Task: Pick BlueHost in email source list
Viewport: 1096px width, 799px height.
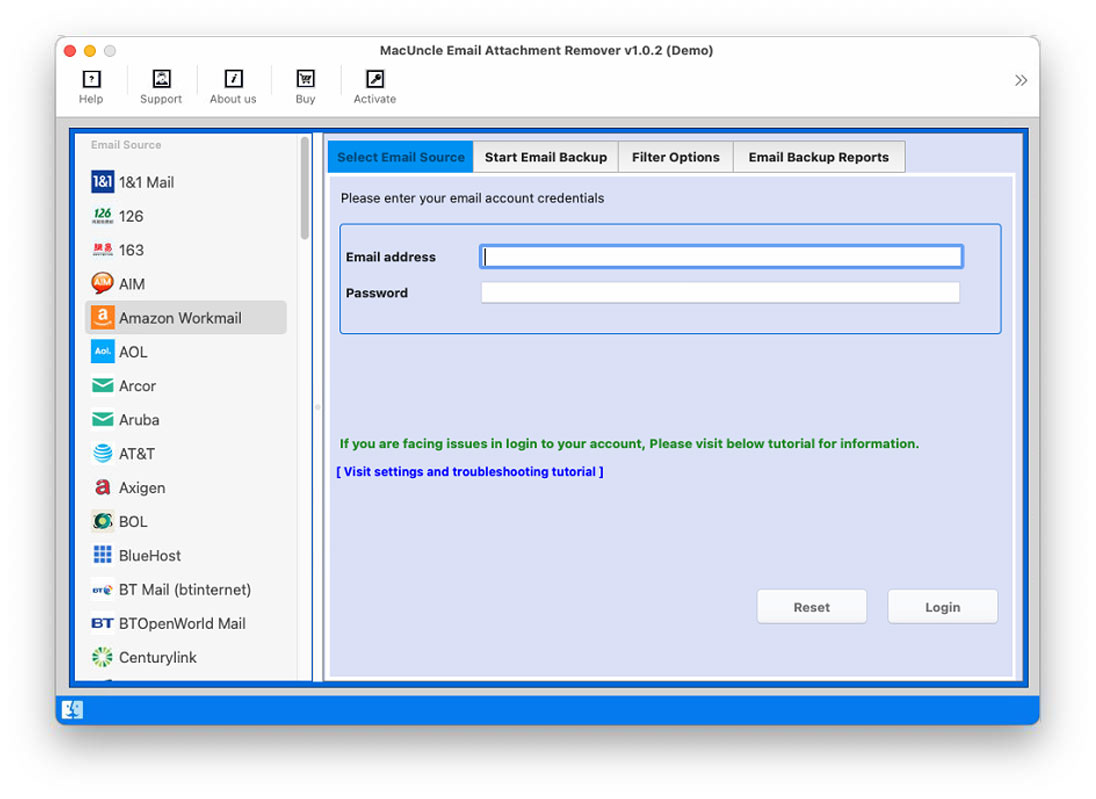Action: pyautogui.click(x=150, y=556)
